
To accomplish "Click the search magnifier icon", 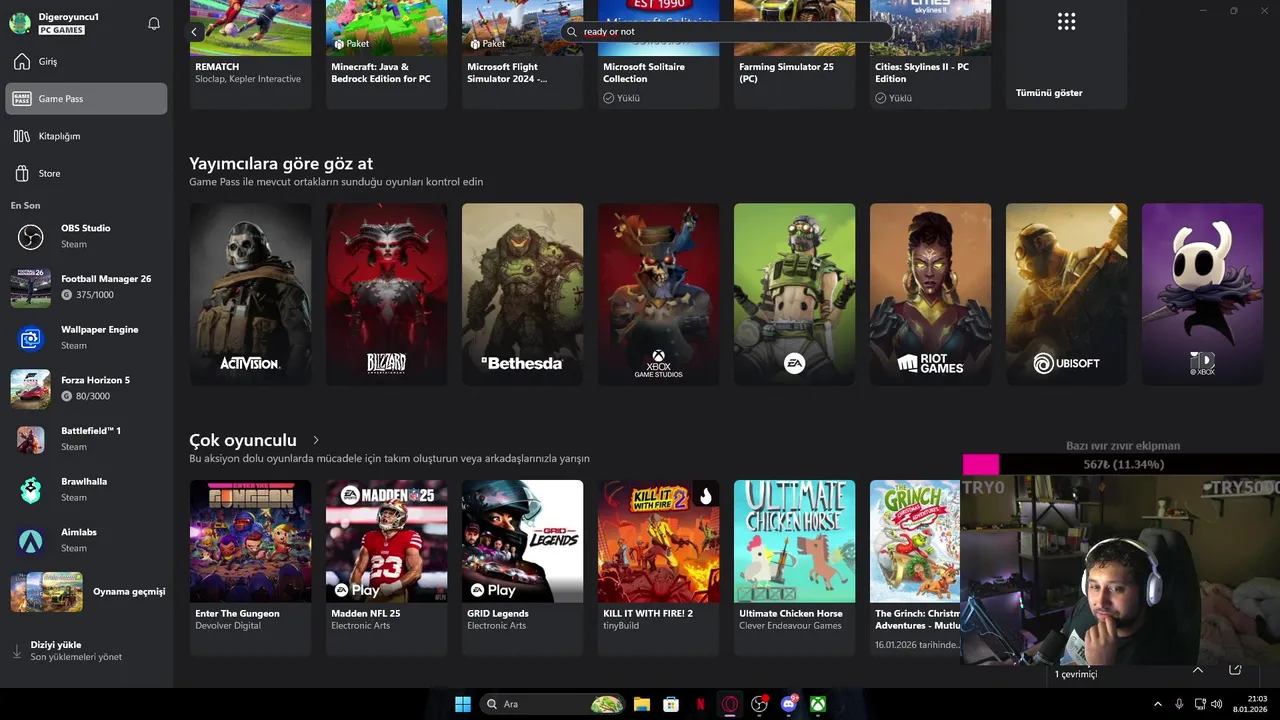I will 572,31.
